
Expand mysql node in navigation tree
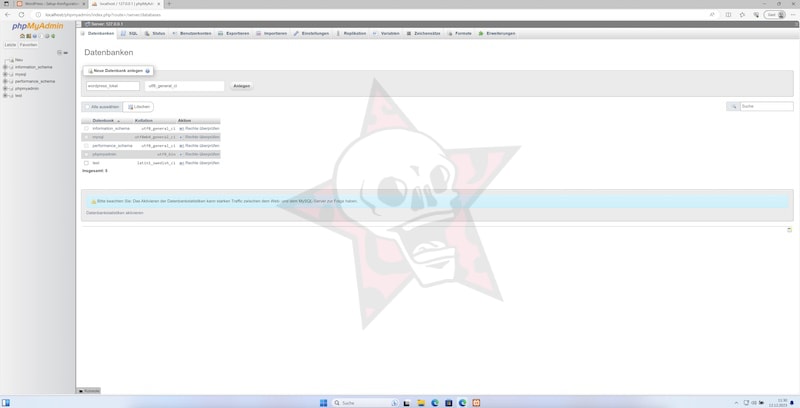pyautogui.click(x=5, y=74)
